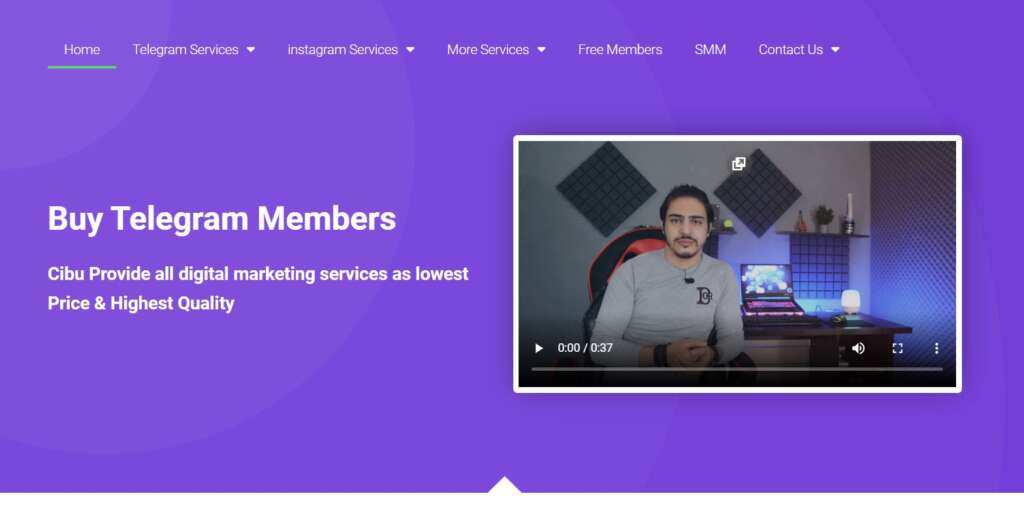Click the picture-in-picture icon atop the video

tap(739, 163)
